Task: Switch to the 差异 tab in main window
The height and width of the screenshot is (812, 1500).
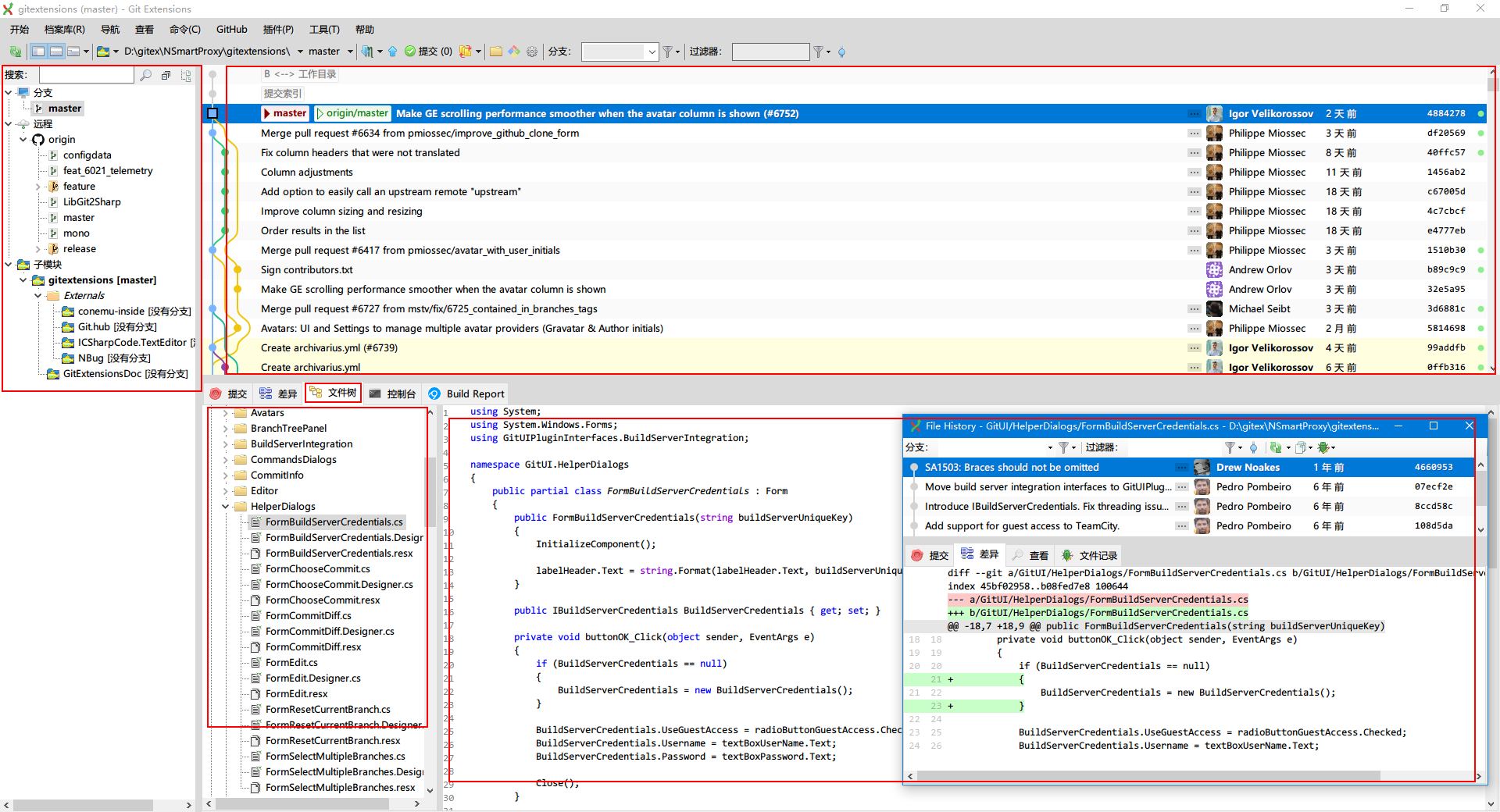Action: click(279, 394)
